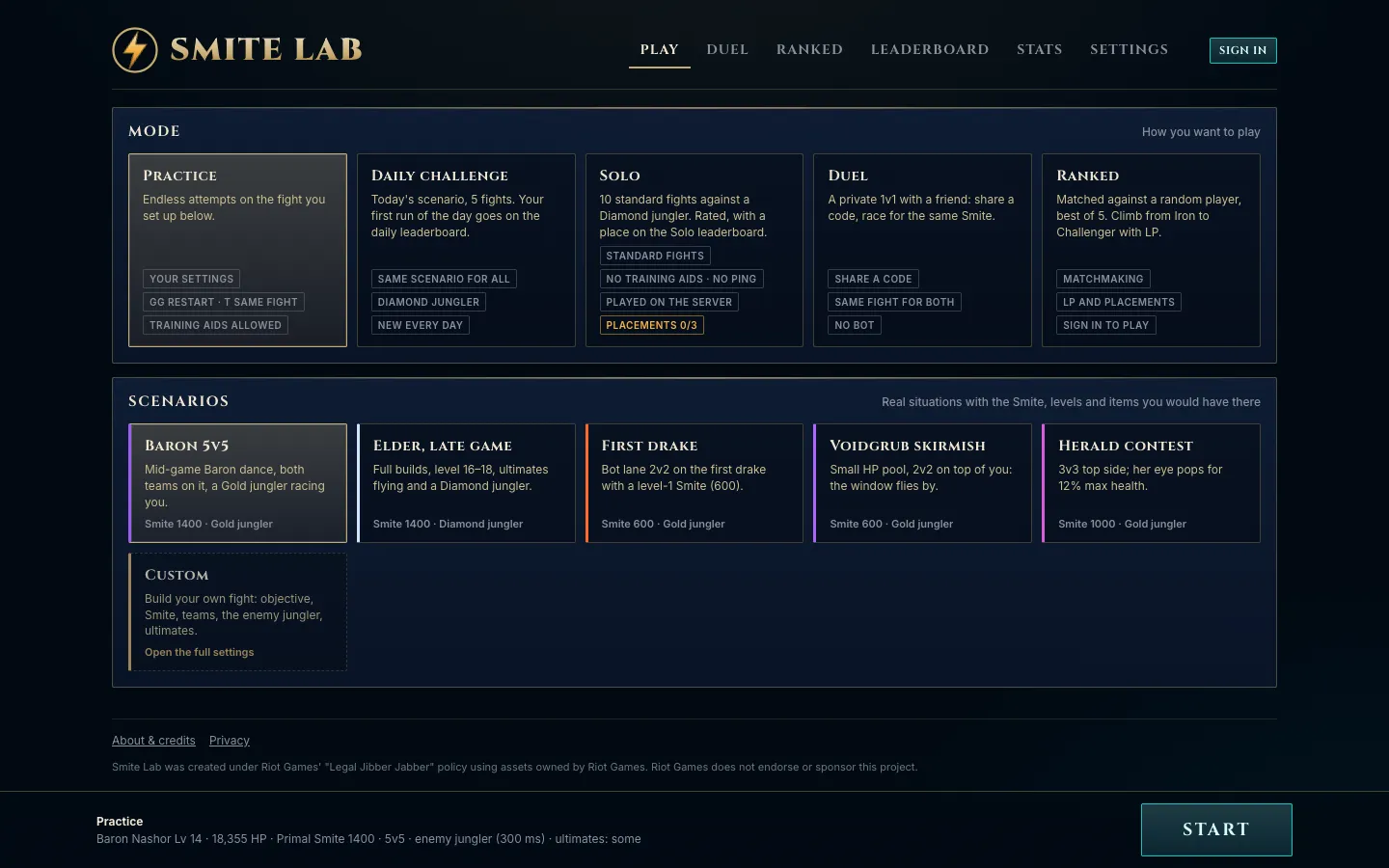Open the Privacy link
The height and width of the screenshot is (868, 1389).
point(230,741)
